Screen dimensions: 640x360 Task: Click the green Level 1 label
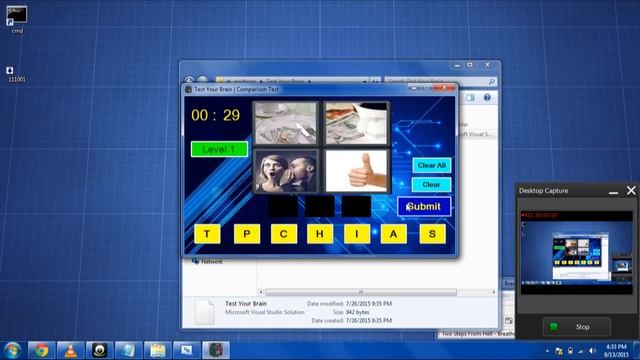pos(219,149)
